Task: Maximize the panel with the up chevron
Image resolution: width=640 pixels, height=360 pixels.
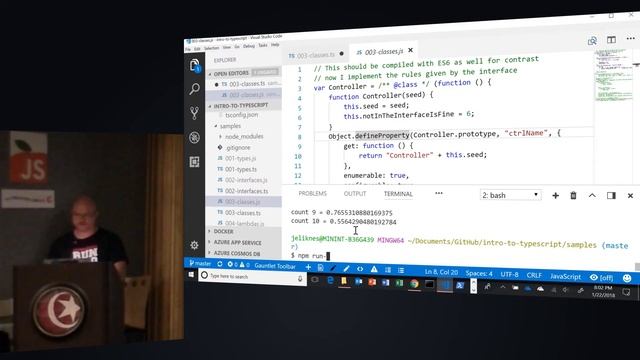Action: pyautogui.click(x=592, y=196)
